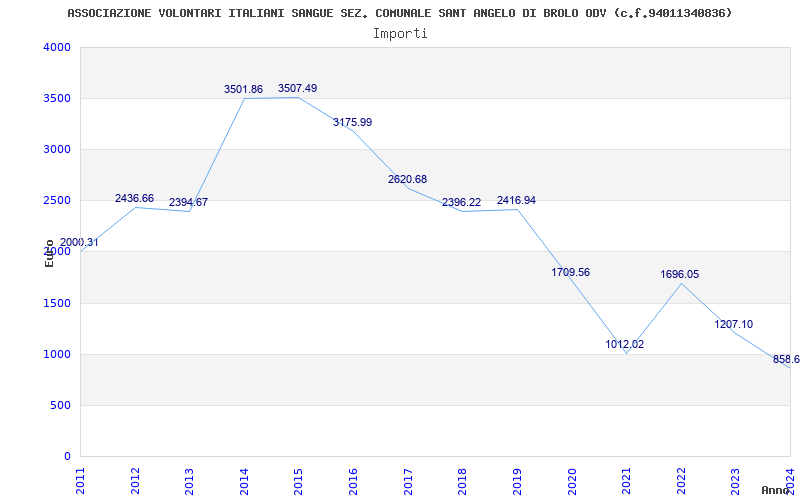
Task: Select the 3501.86 point label
Action: [x=243, y=89]
